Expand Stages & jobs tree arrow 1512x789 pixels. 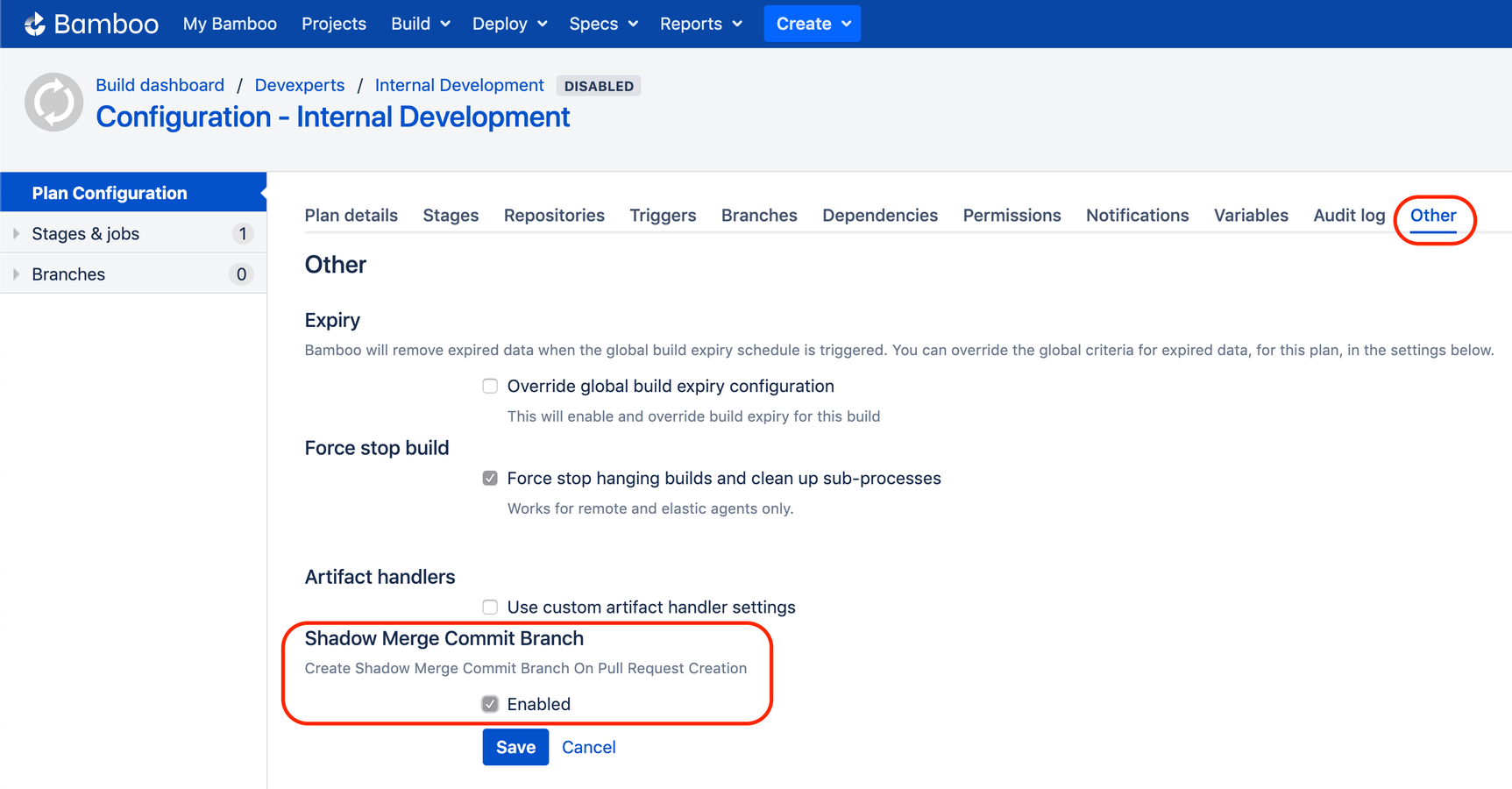[x=16, y=233]
